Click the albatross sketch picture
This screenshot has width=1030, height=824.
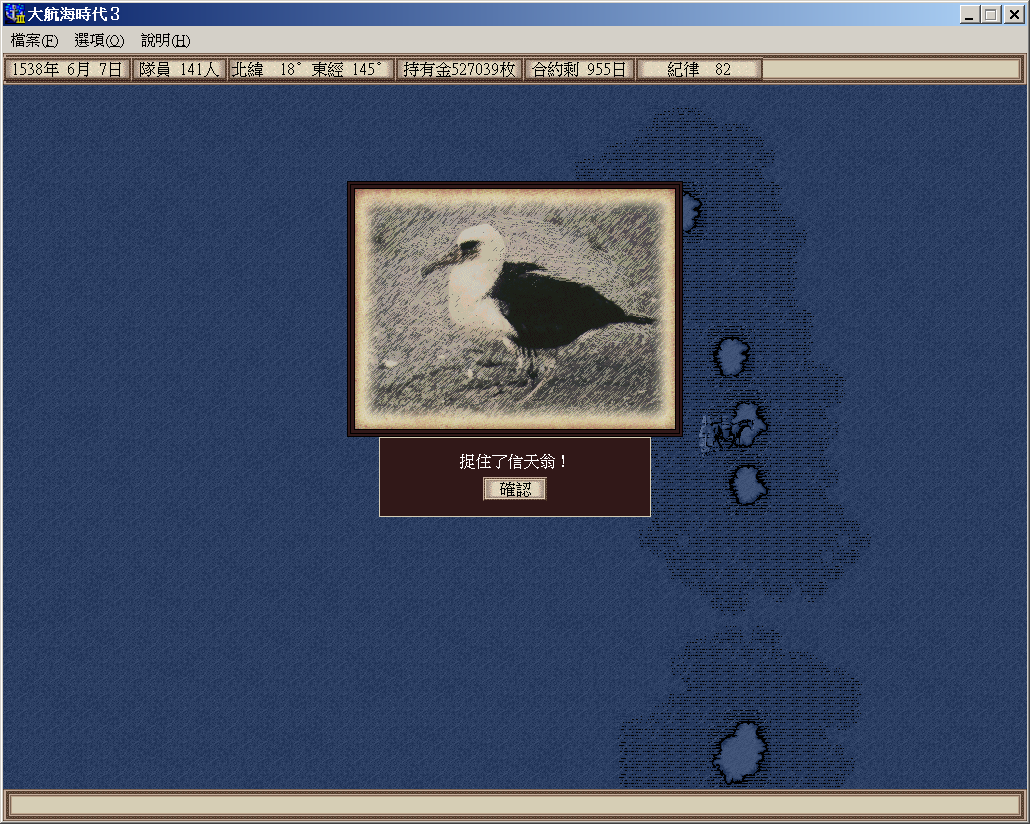click(514, 308)
